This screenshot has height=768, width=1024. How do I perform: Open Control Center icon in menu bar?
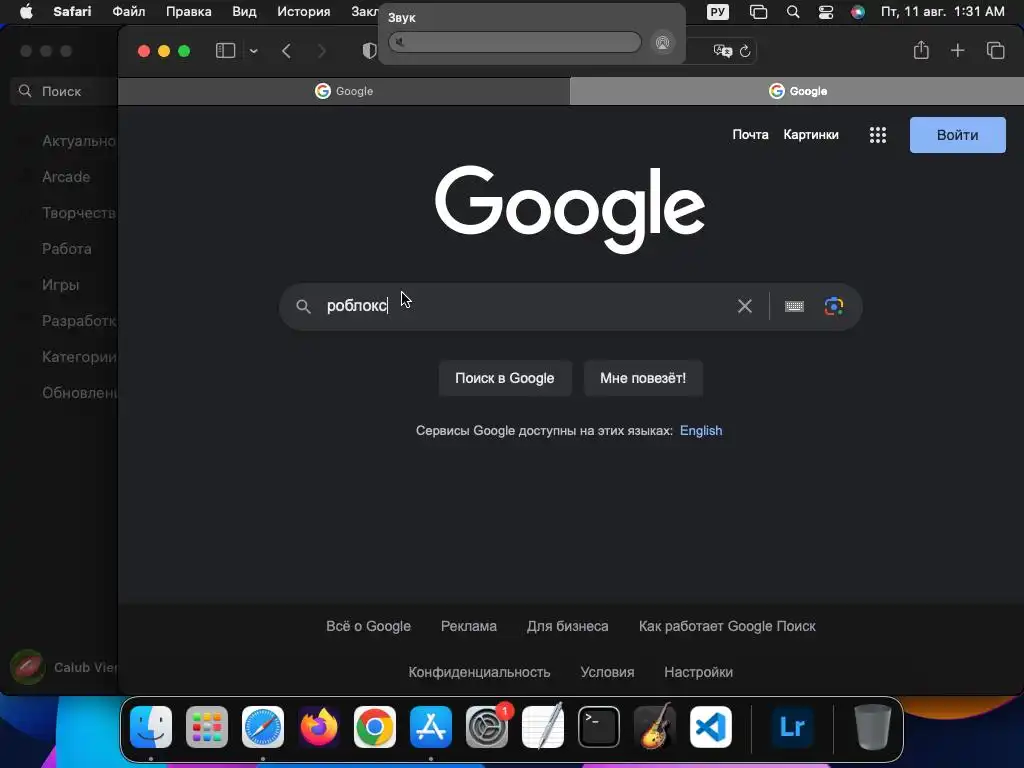pyautogui.click(x=825, y=12)
